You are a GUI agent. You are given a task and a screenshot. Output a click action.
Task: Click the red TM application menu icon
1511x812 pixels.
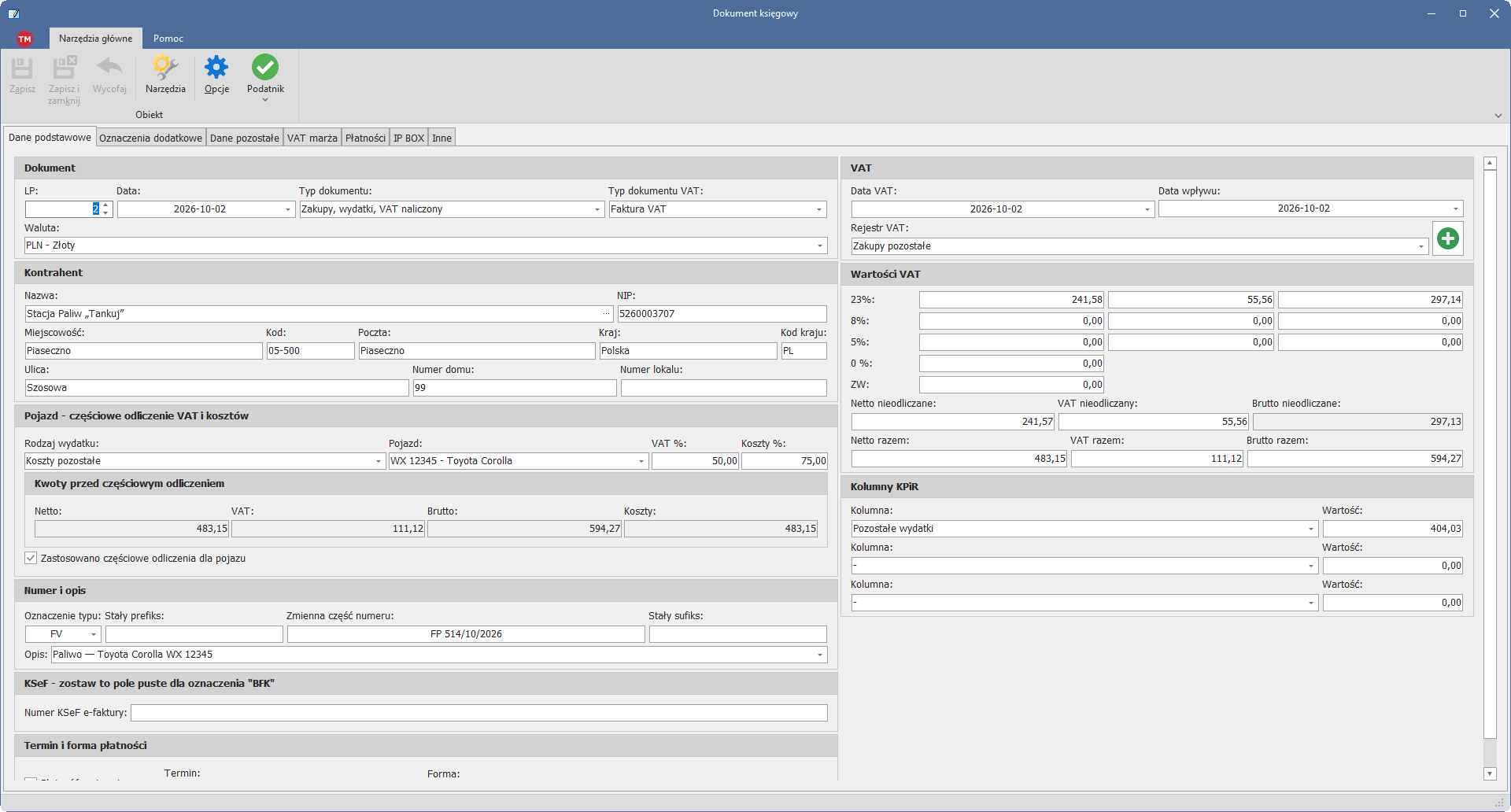point(24,39)
